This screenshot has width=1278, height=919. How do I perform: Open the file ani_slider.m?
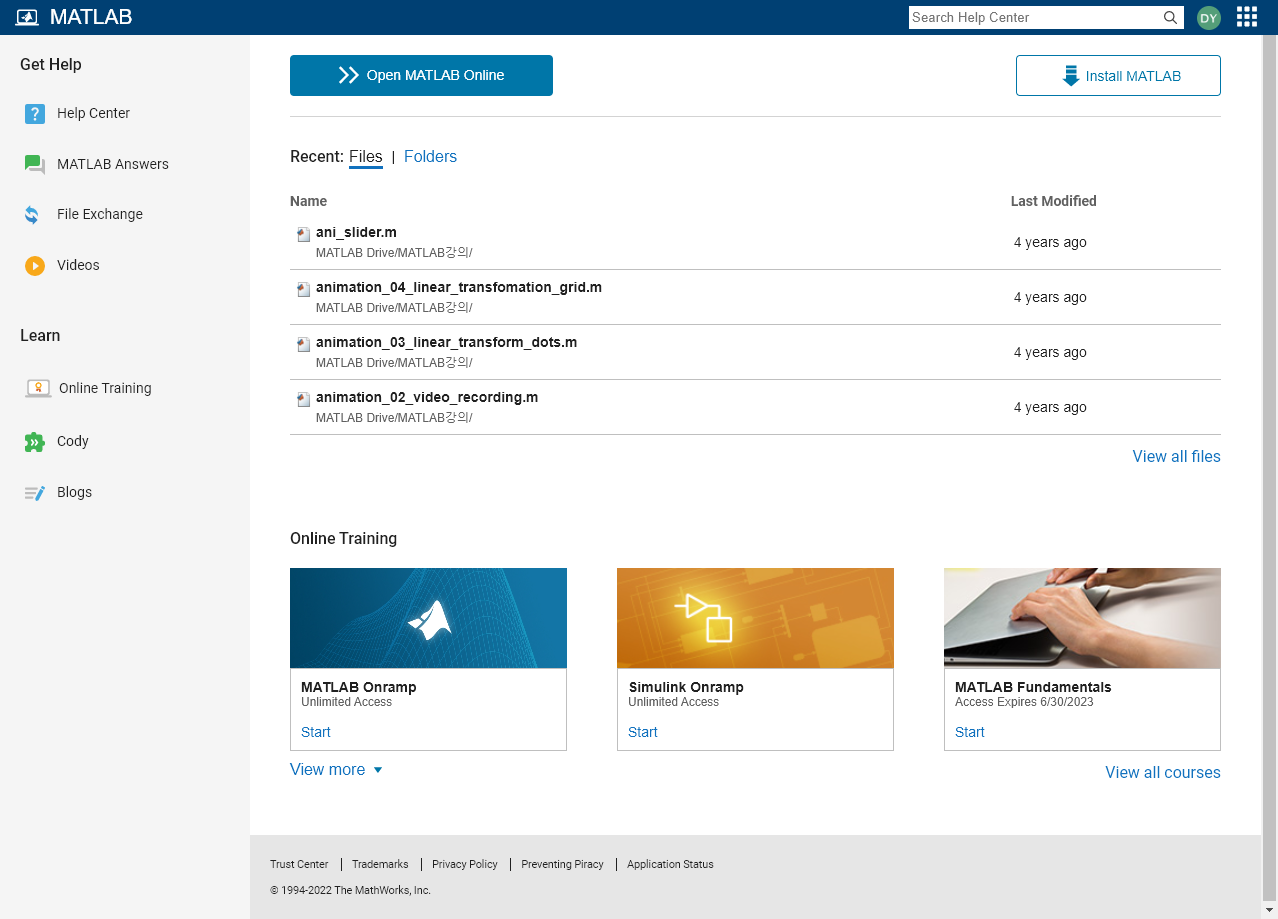point(356,233)
